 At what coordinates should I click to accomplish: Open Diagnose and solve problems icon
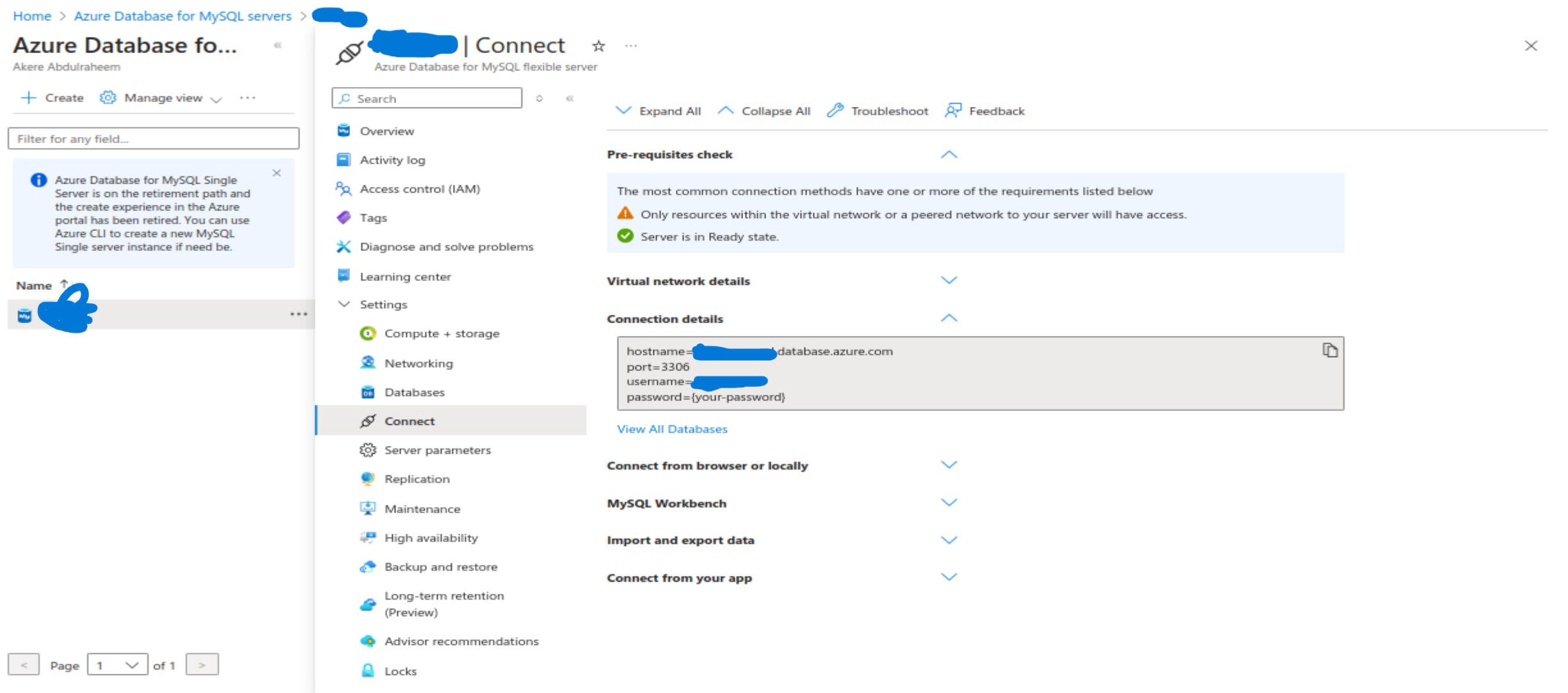[x=344, y=246]
